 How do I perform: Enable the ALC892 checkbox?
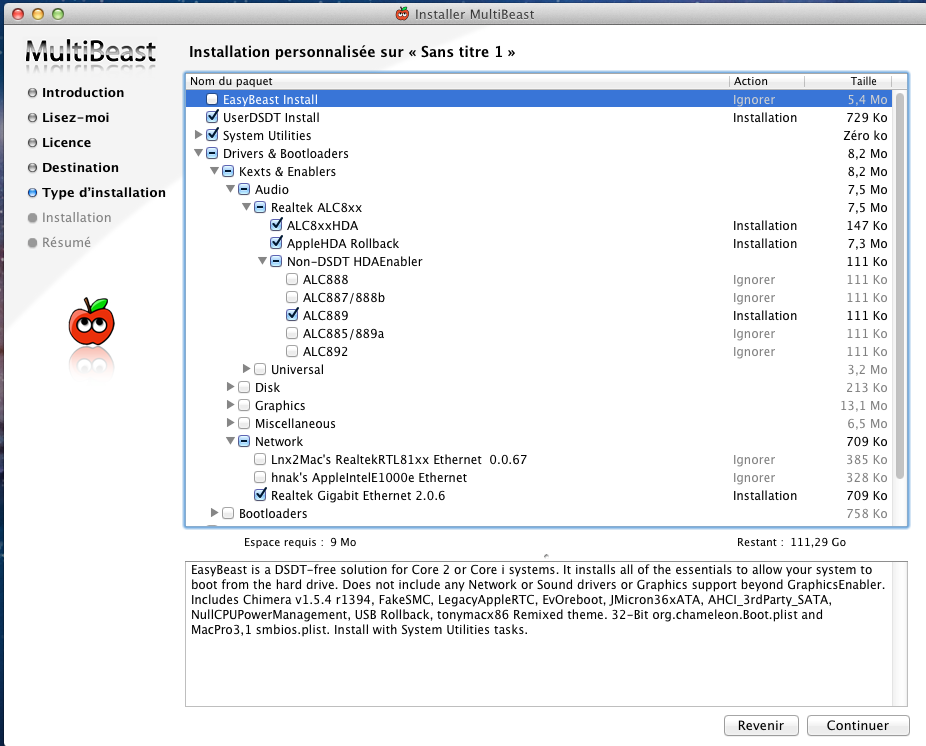coord(292,351)
